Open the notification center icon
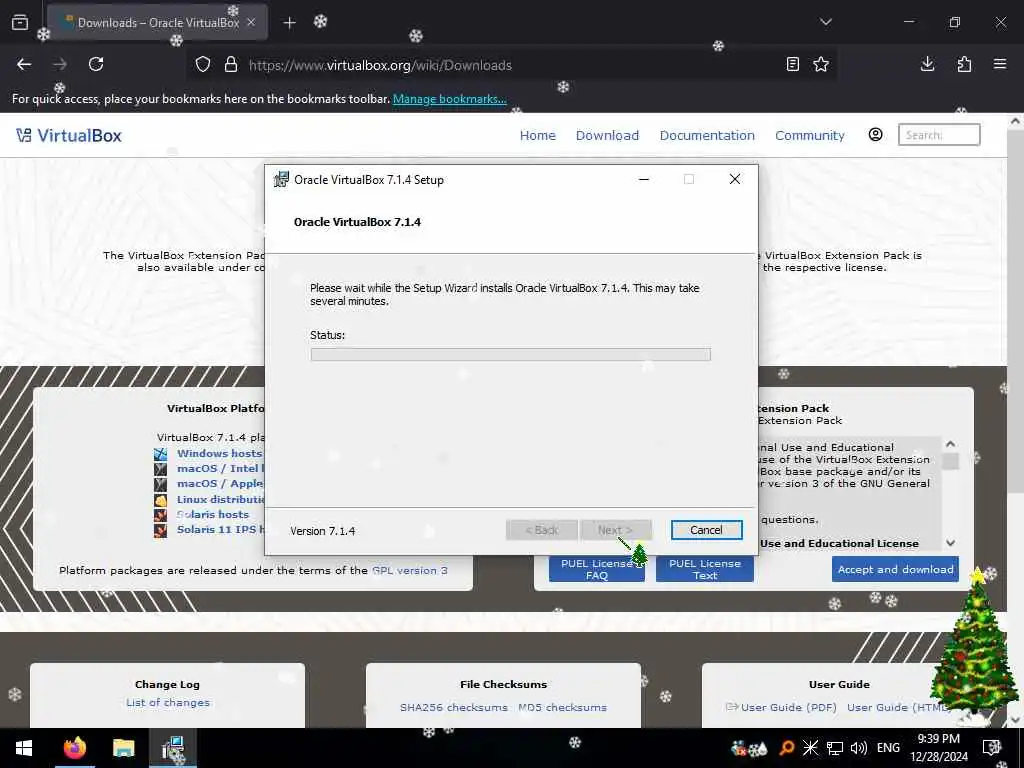Image resolution: width=1024 pixels, height=768 pixels. (991, 748)
